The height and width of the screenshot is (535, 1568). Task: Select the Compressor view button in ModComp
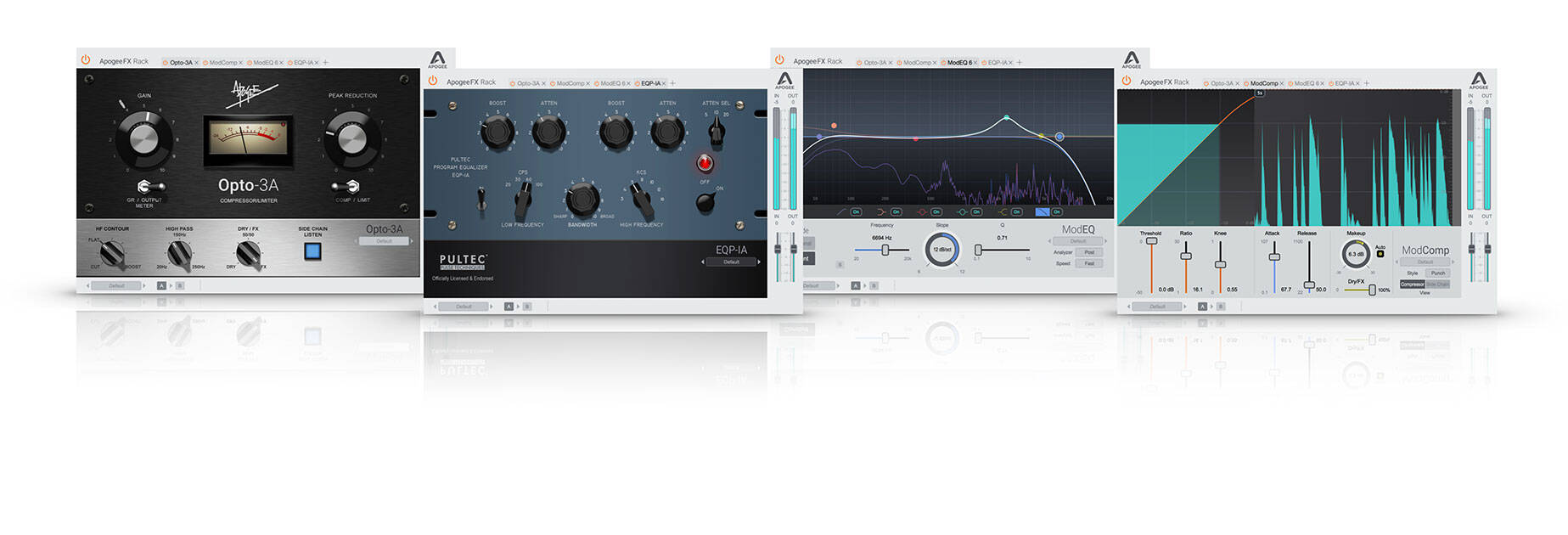pyautogui.click(x=1412, y=284)
